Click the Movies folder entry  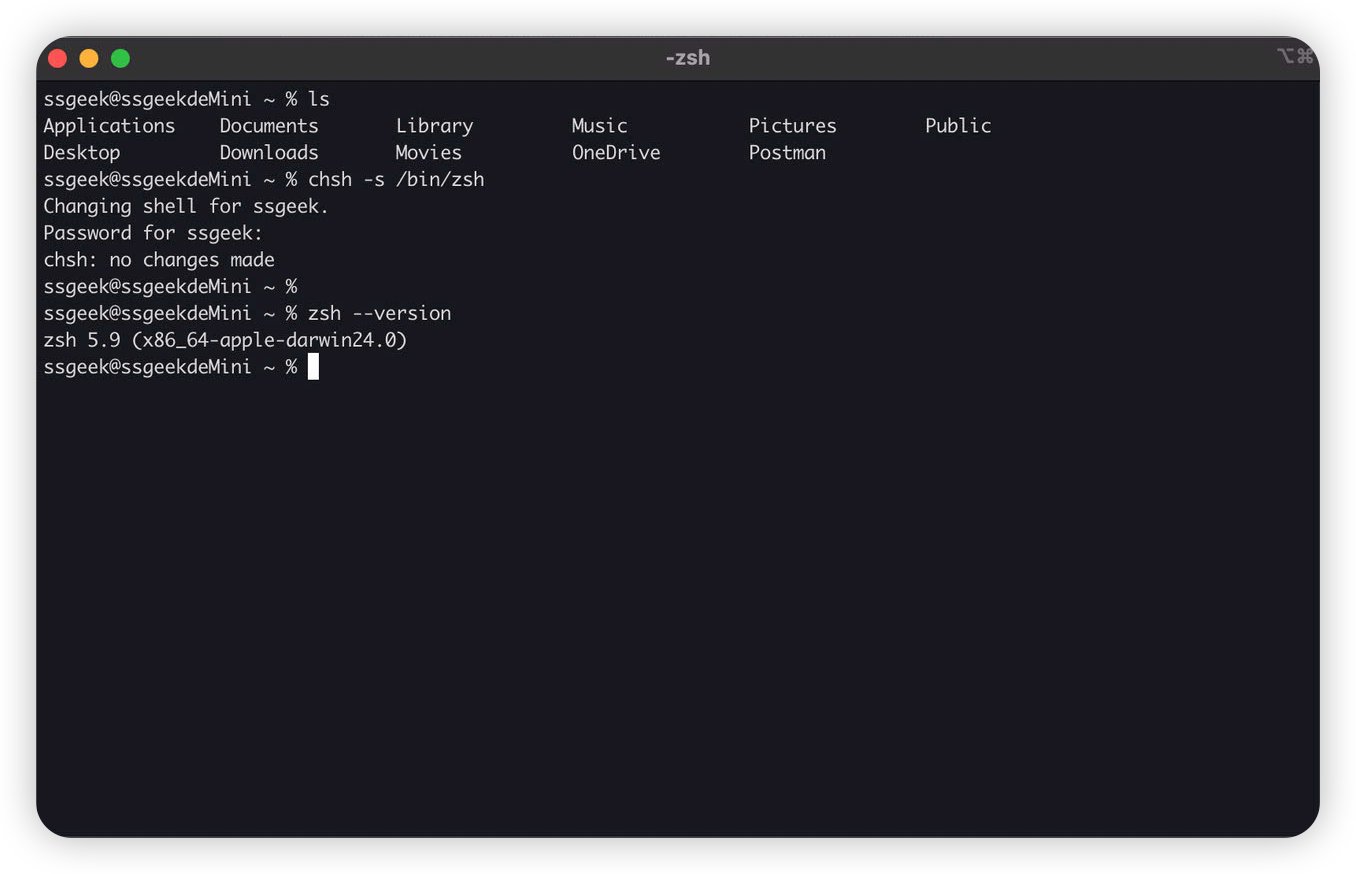[428, 153]
